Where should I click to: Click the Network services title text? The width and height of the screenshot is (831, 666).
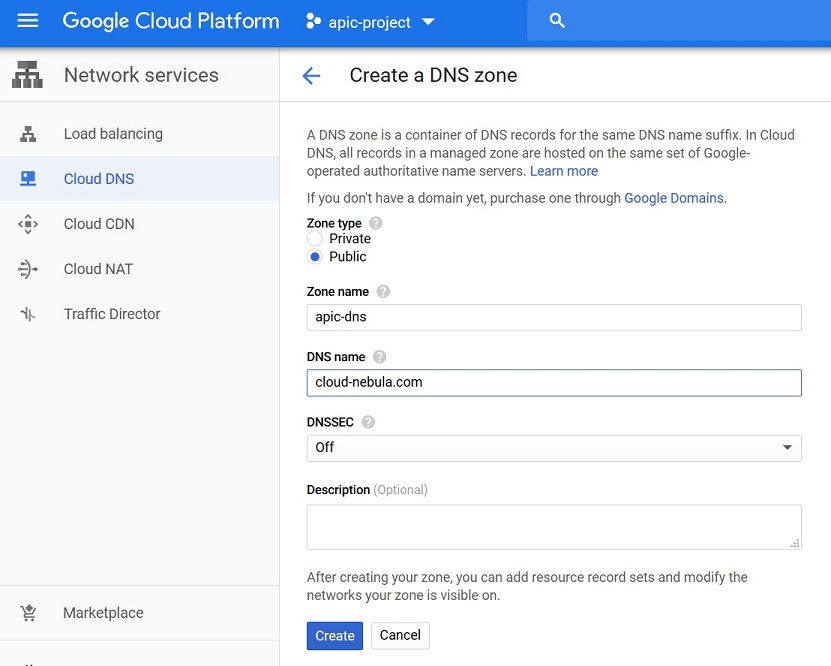coord(141,75)
